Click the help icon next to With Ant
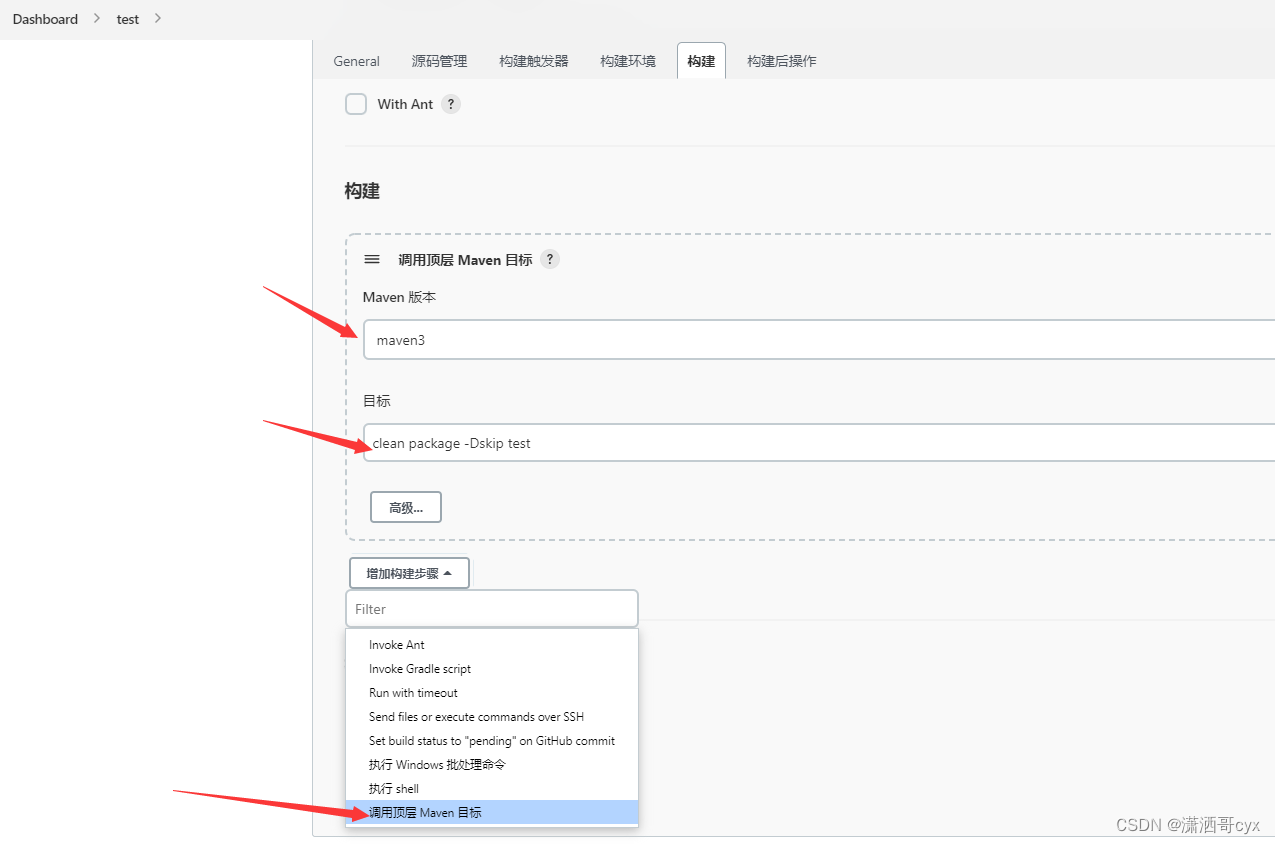This screenshot has width=1275, height=844. coord(451,104)
